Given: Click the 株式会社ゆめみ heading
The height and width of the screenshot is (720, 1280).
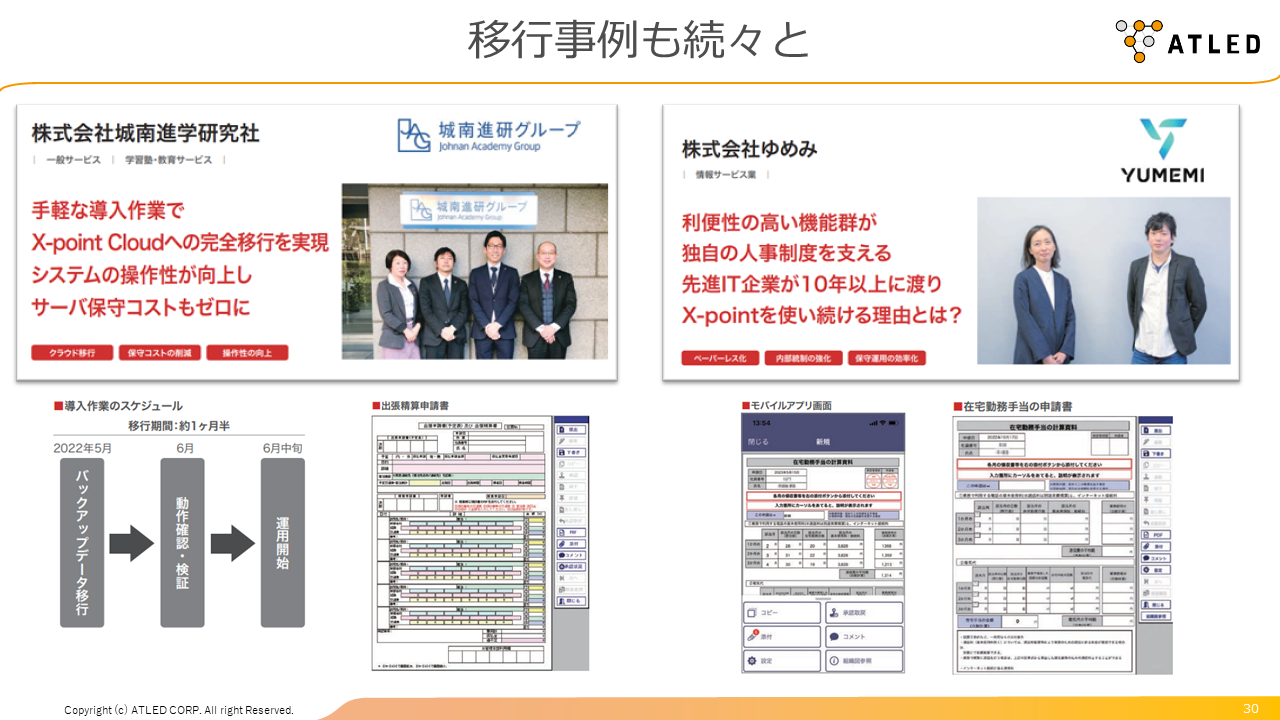Looking at the screenshot, I should [750, 149].
